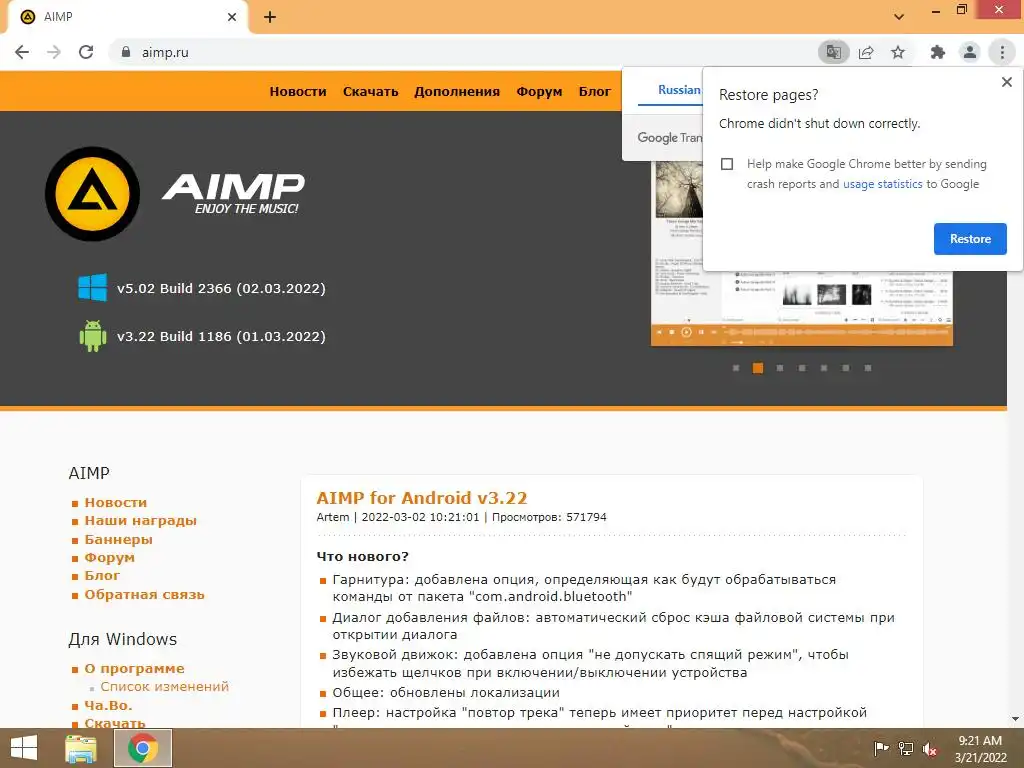Click the Chrome taskbar icon

(142, 748)
